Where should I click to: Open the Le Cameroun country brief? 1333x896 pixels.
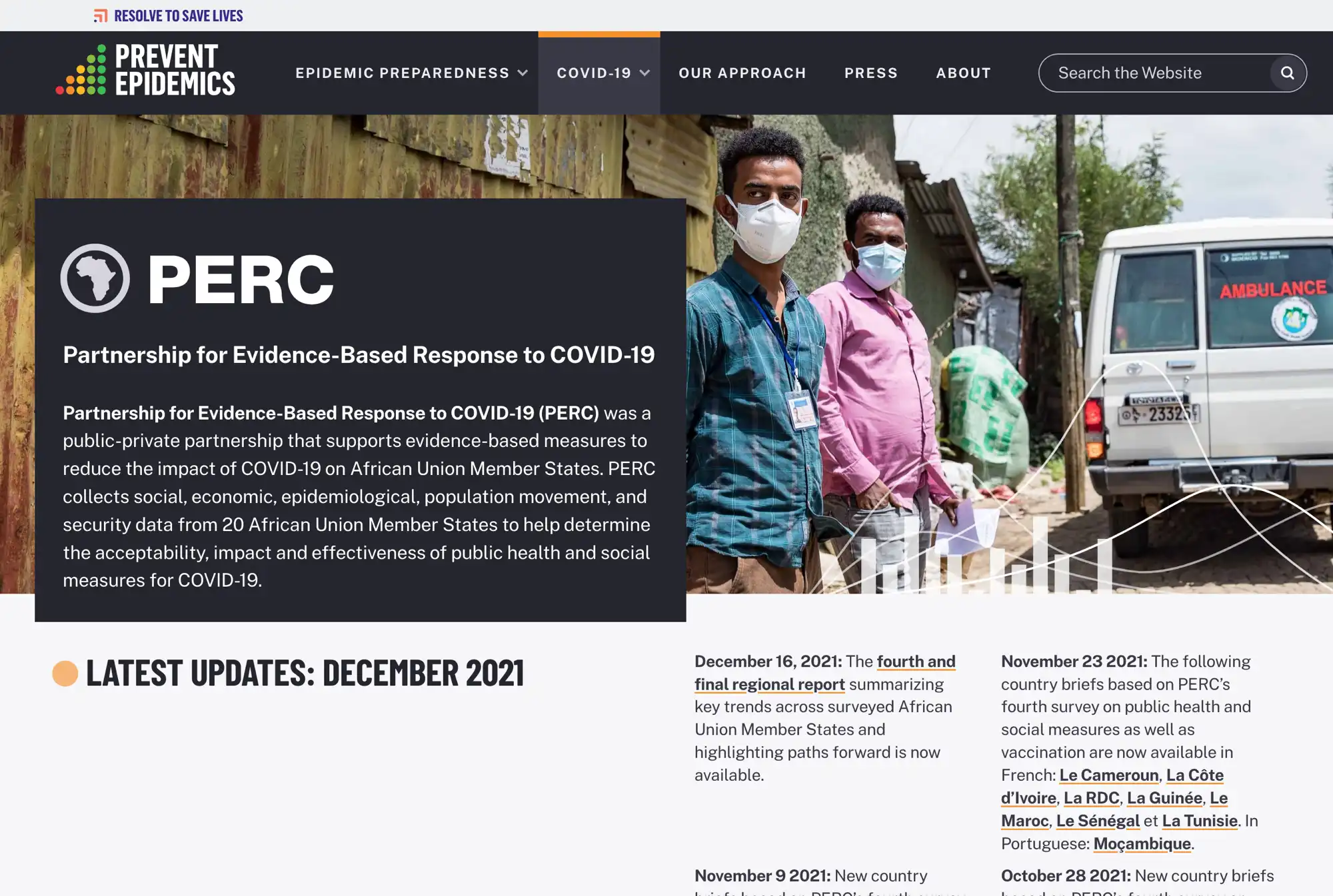tap(1109, 775)
